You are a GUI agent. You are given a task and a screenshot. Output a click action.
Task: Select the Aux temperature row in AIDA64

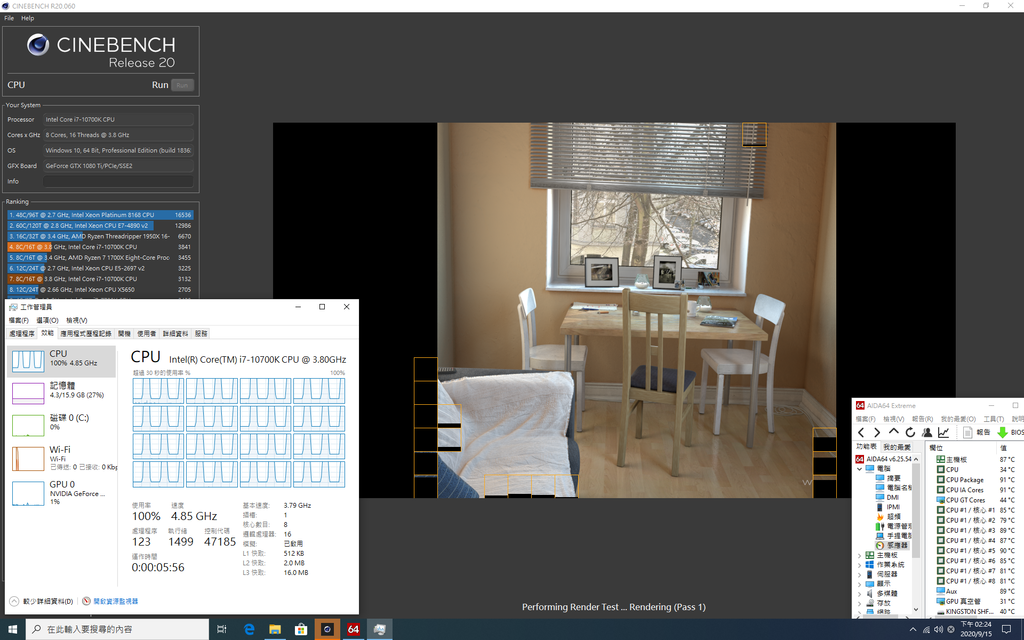(x=975, y=591)
